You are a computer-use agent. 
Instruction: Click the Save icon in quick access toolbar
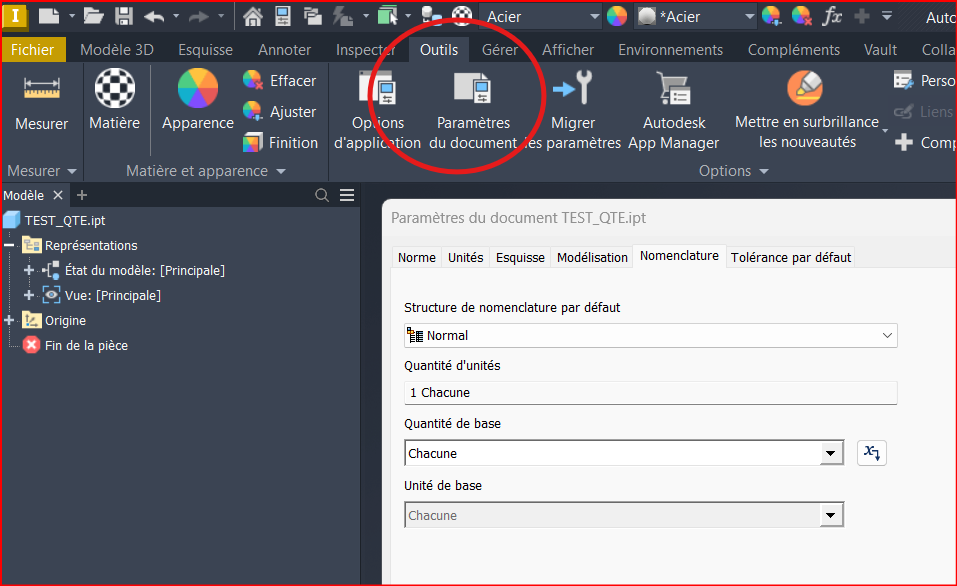pos(124,16)
